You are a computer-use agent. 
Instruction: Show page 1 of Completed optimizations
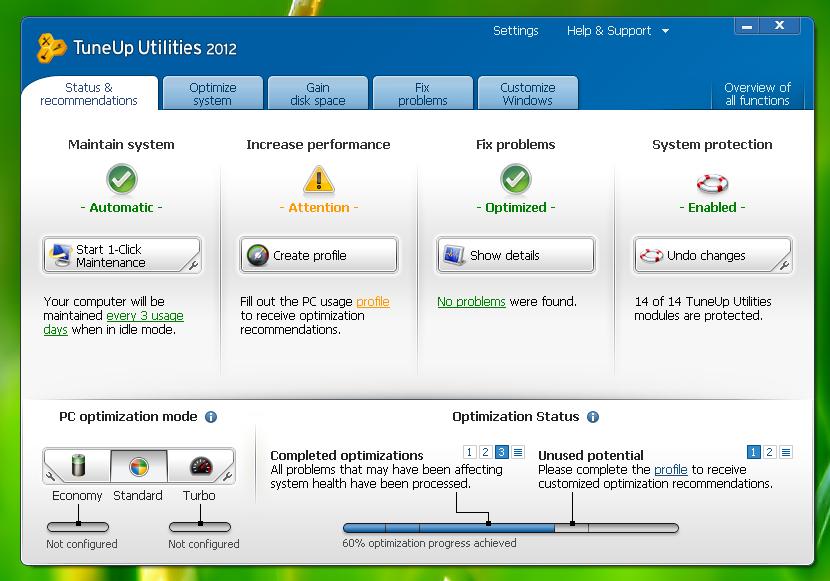tap(469, 452)
